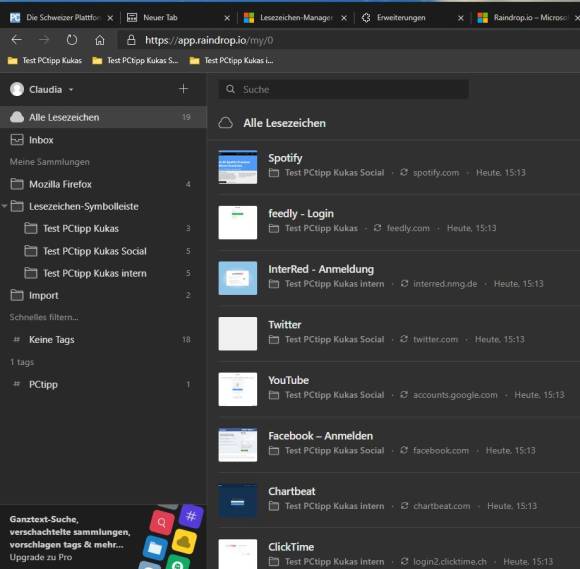Close the Neuer Tab tab
This screenshot has width=580, height=569.
click(227, 18)
